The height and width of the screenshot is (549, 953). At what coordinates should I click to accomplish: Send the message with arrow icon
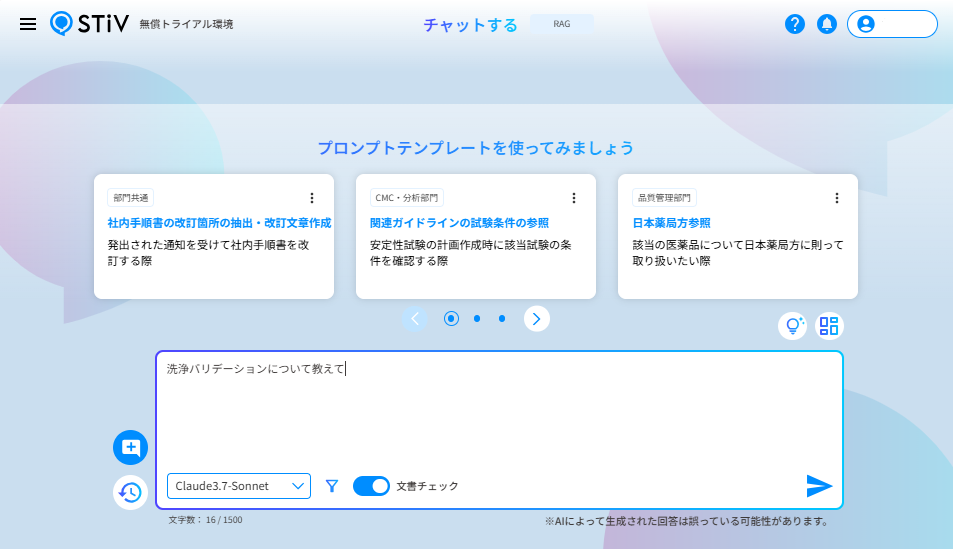(819, 486)
